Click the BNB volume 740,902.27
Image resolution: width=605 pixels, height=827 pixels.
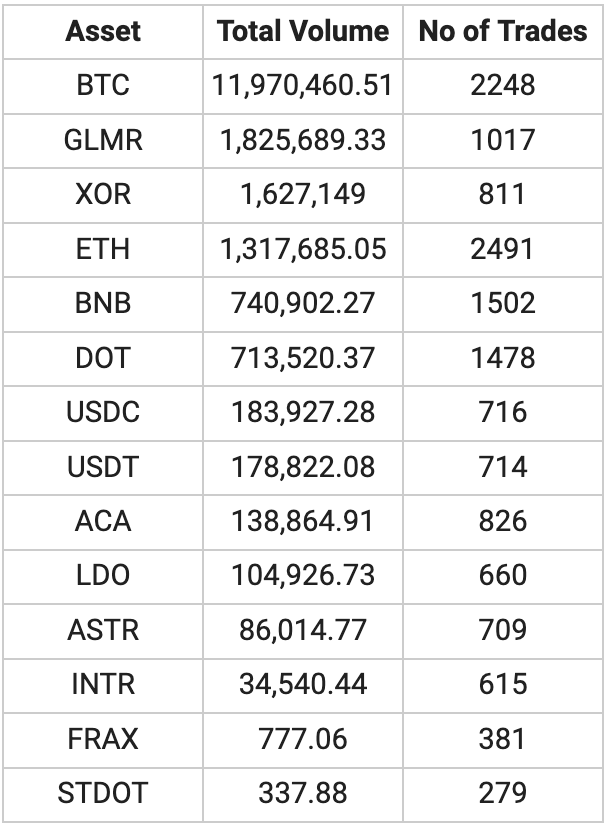(303, 303)
